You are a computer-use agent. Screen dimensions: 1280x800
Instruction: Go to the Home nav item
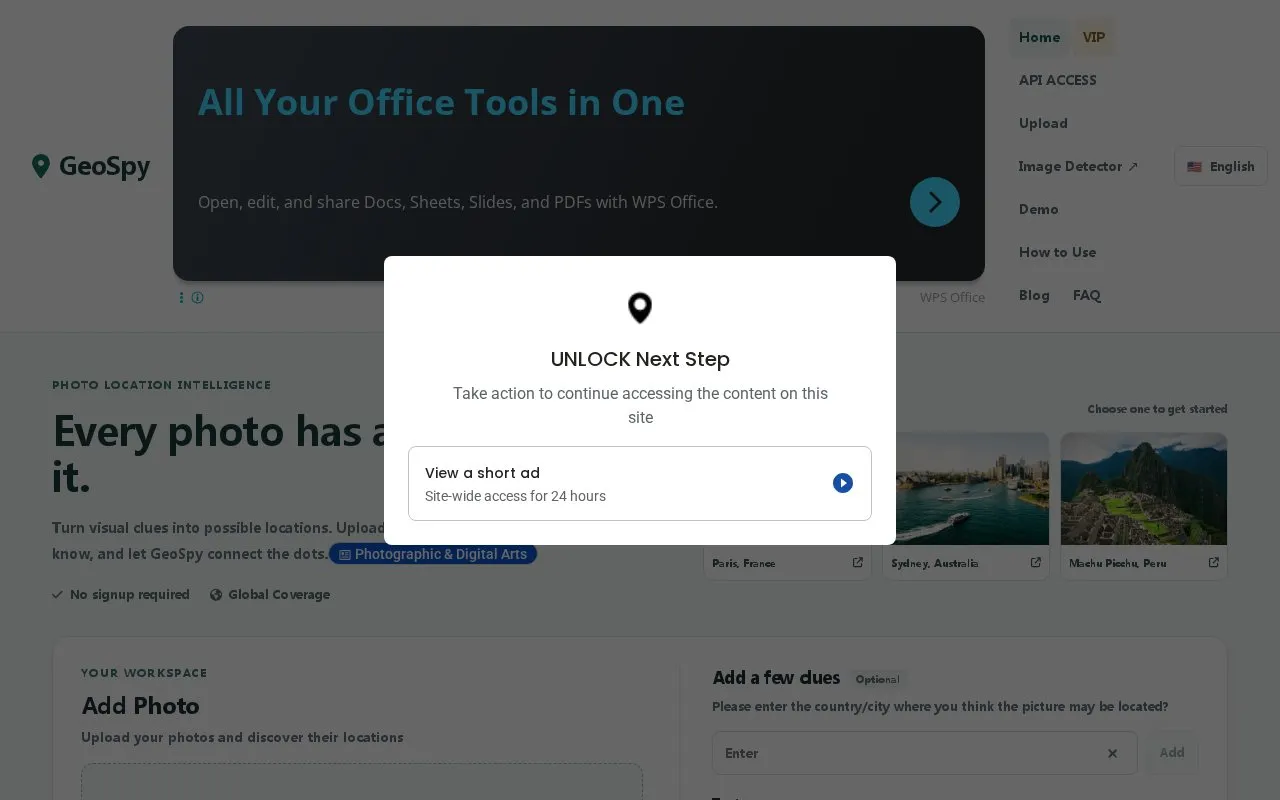pyautogui.click(x=1040, y=37)
